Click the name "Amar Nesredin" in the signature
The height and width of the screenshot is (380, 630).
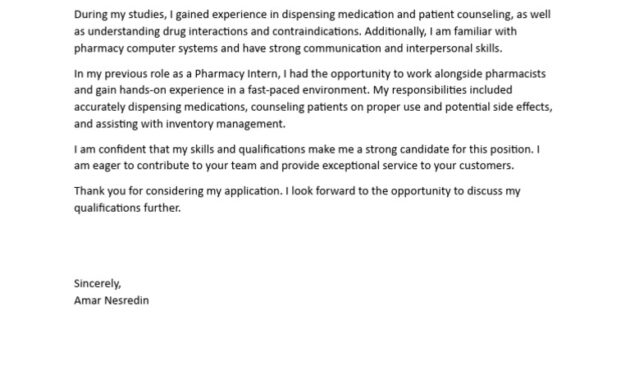[111, 300]
